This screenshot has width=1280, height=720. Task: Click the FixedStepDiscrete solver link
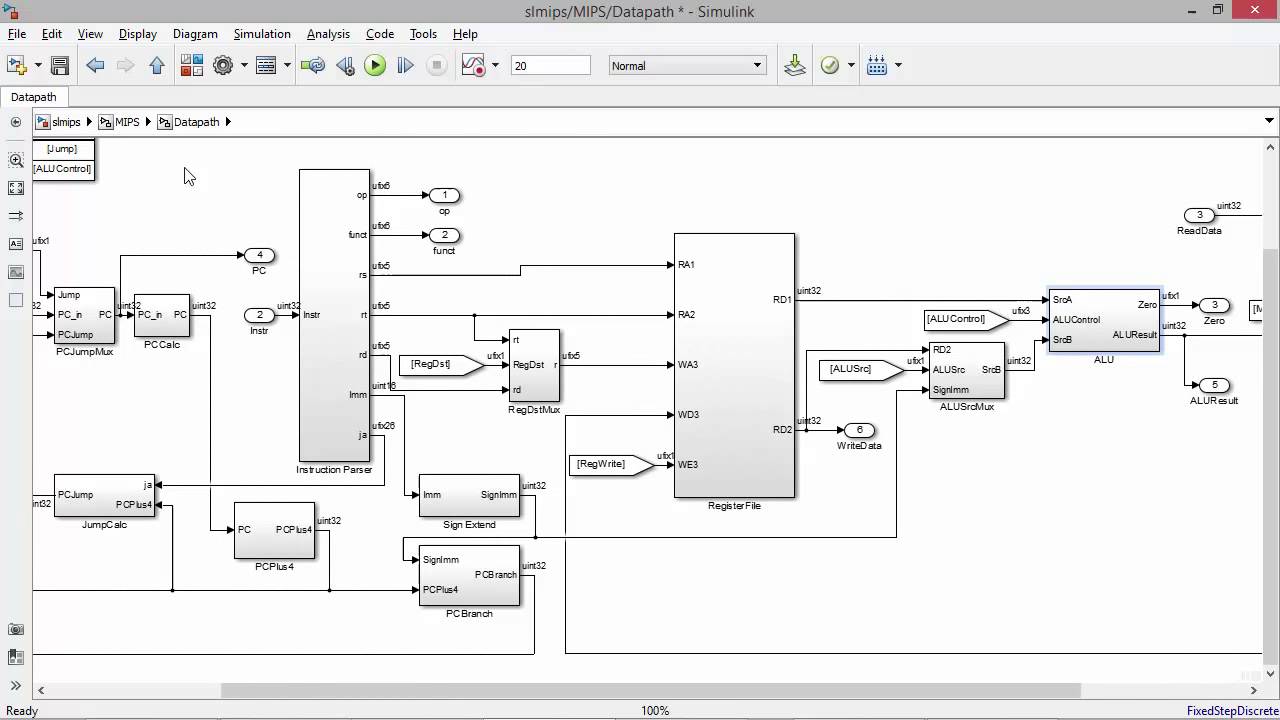tap(1232, 711)
